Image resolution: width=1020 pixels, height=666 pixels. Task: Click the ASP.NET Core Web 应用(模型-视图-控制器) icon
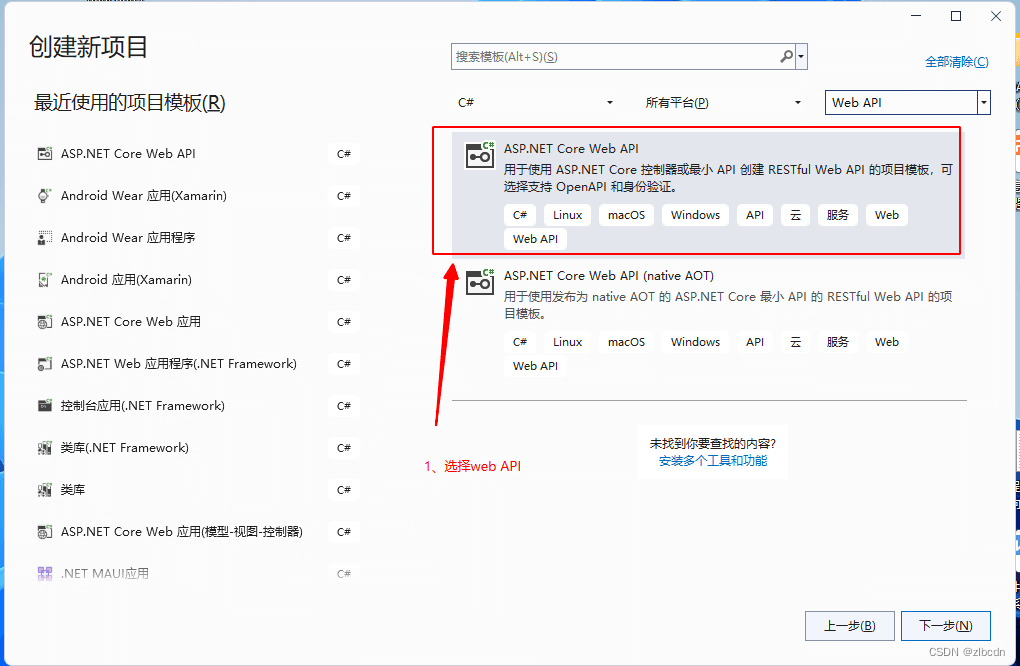tap(44, 532)
